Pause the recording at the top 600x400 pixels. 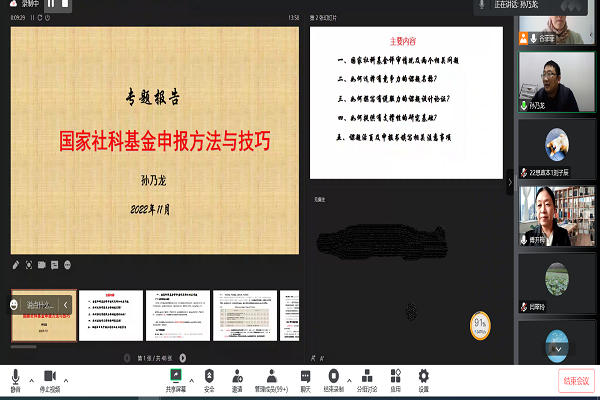pyautogui.click(x=51, y=4)
